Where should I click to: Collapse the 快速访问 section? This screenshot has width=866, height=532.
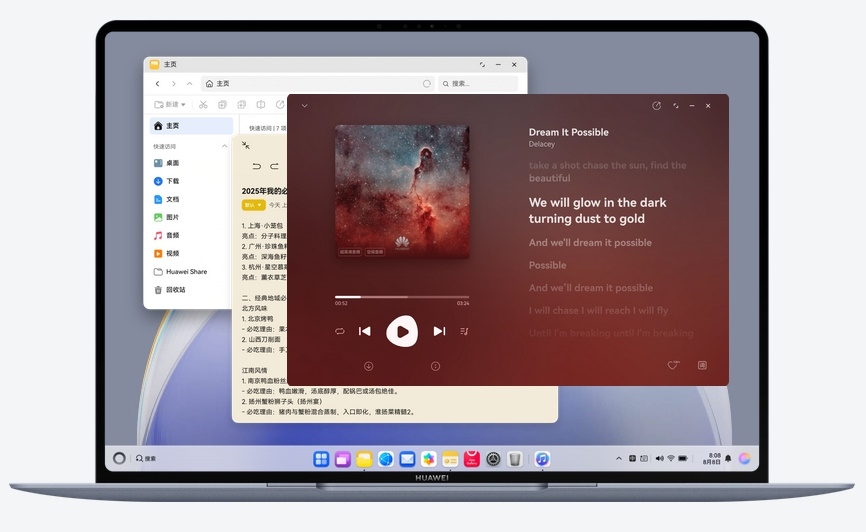(224, 146)
